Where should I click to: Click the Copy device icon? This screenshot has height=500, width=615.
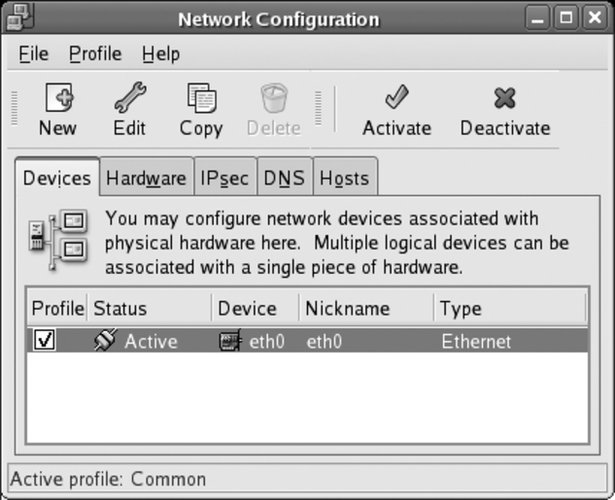[201, 99]
